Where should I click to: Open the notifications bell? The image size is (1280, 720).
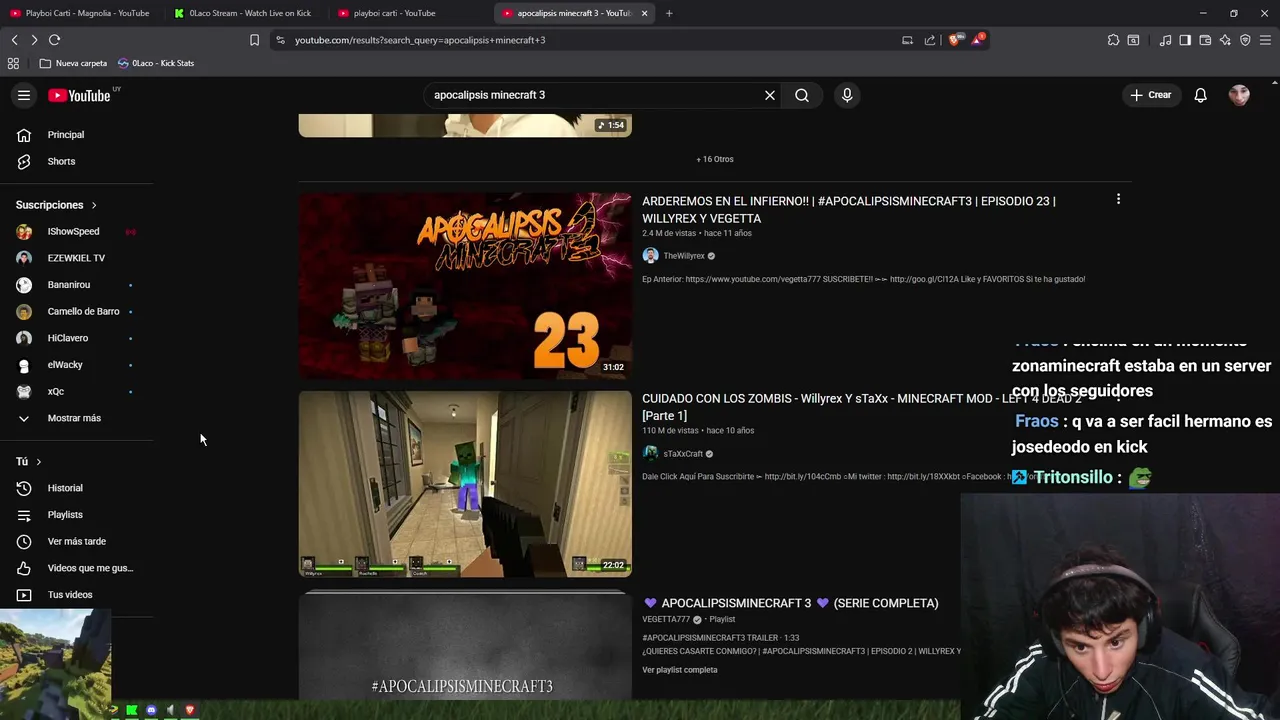[x=1200, y=95]
